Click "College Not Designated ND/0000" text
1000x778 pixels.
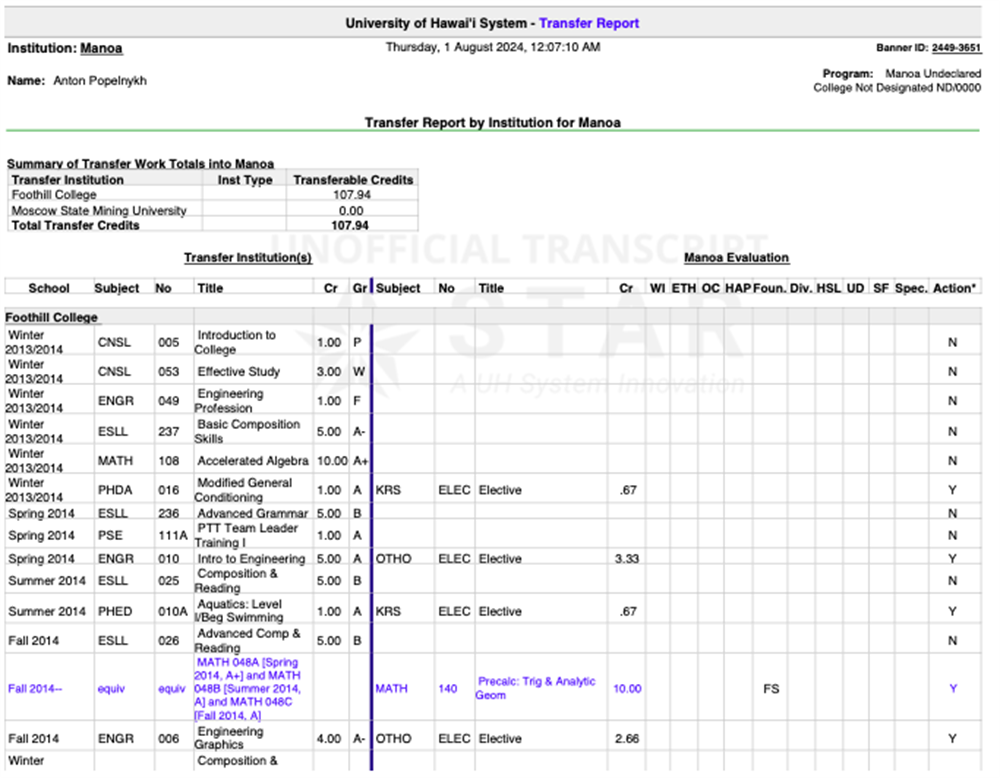[897, 88]
